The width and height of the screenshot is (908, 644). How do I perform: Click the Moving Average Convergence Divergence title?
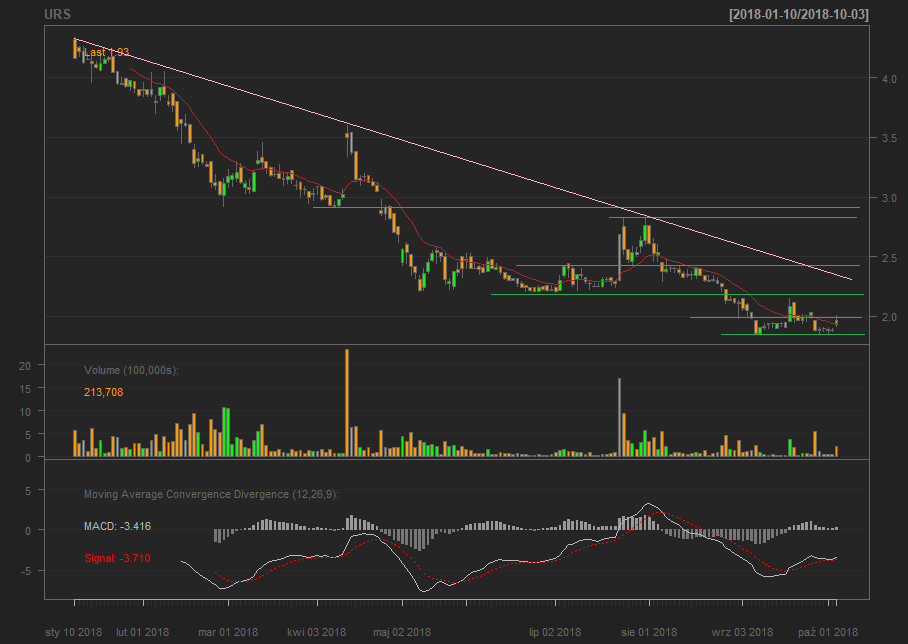211,494
